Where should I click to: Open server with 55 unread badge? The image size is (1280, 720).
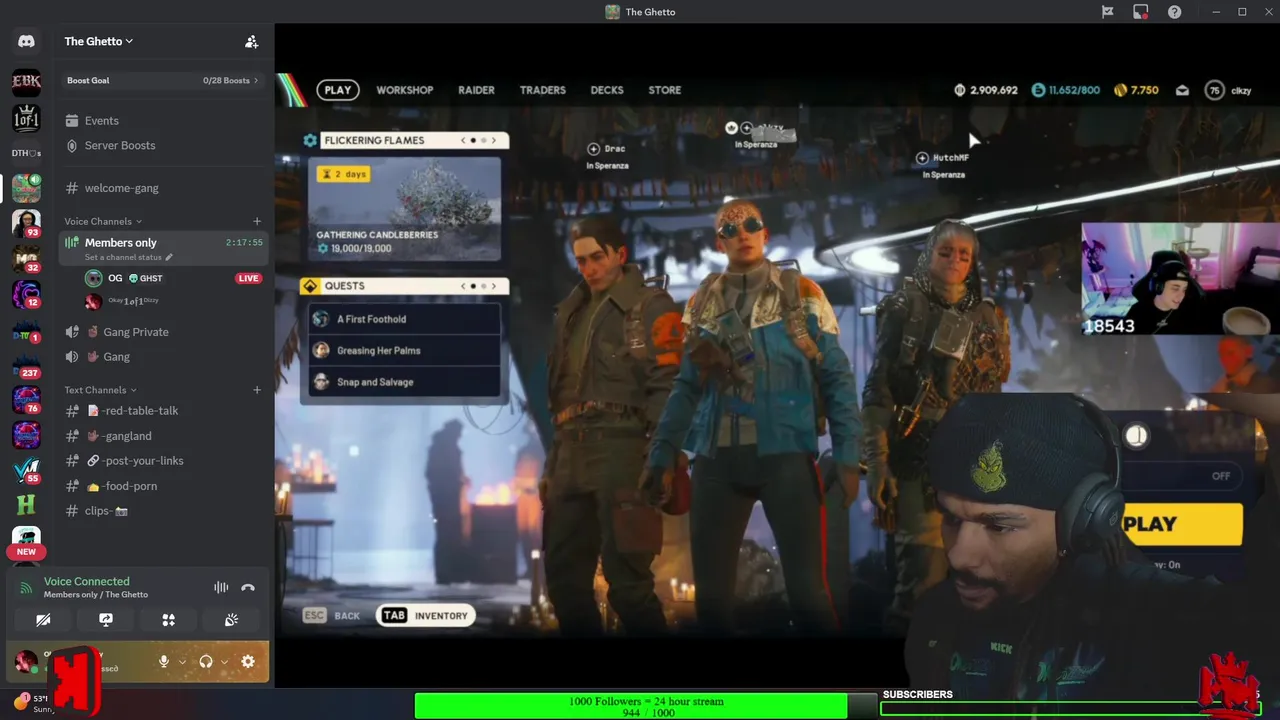[26, 470]
